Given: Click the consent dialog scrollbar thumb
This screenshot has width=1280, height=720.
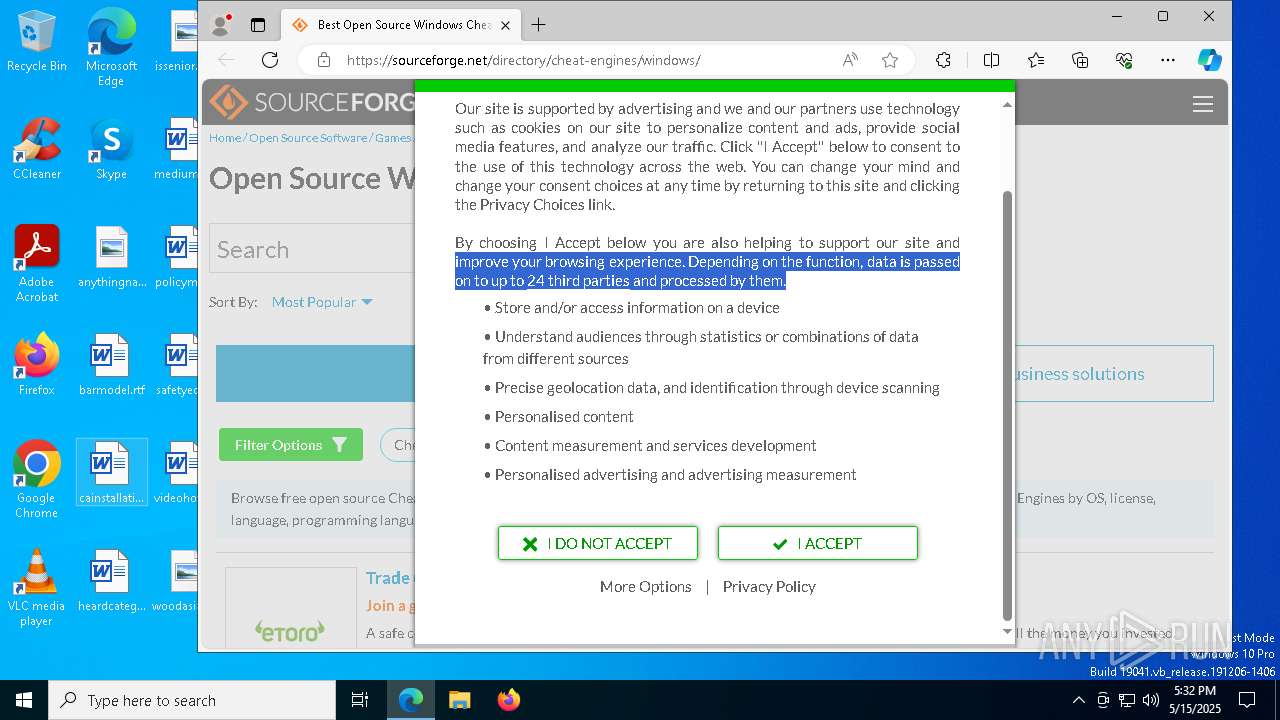Looking at the screenshot, I should click(1007, 405).
